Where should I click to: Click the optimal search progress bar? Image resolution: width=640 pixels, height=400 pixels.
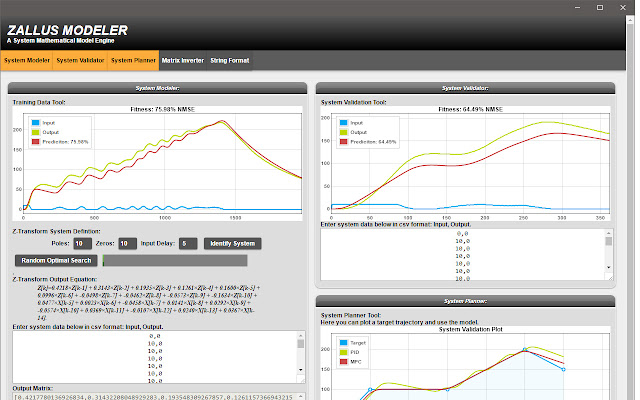175,260
